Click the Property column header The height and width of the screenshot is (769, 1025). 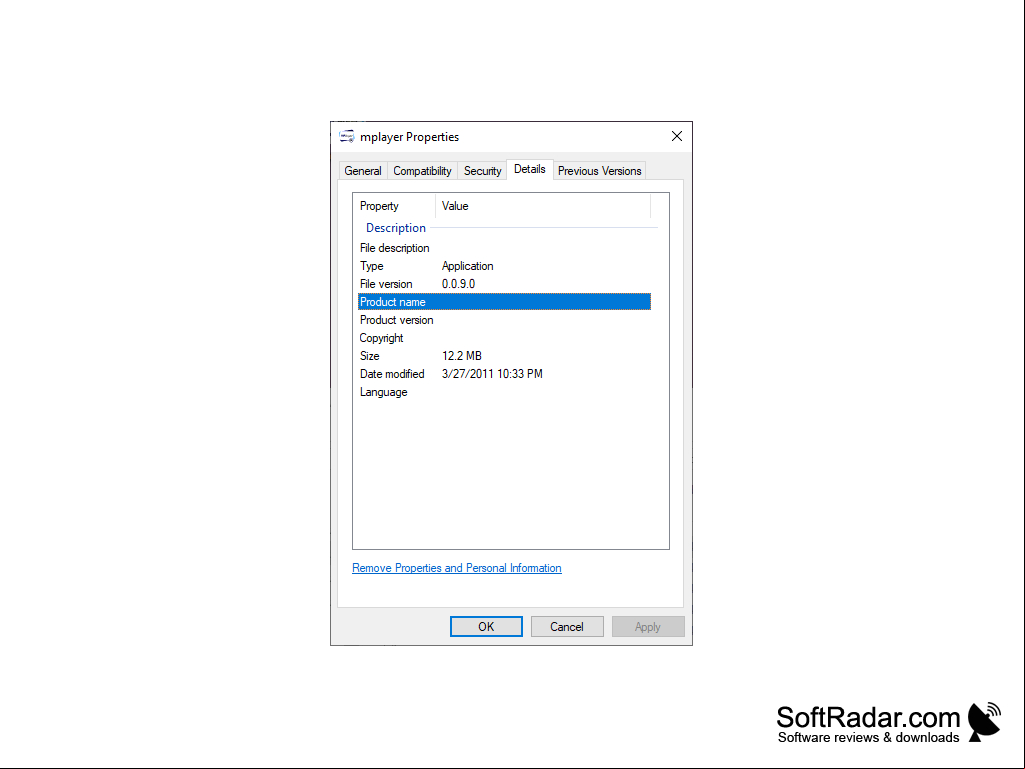[394, 206]
